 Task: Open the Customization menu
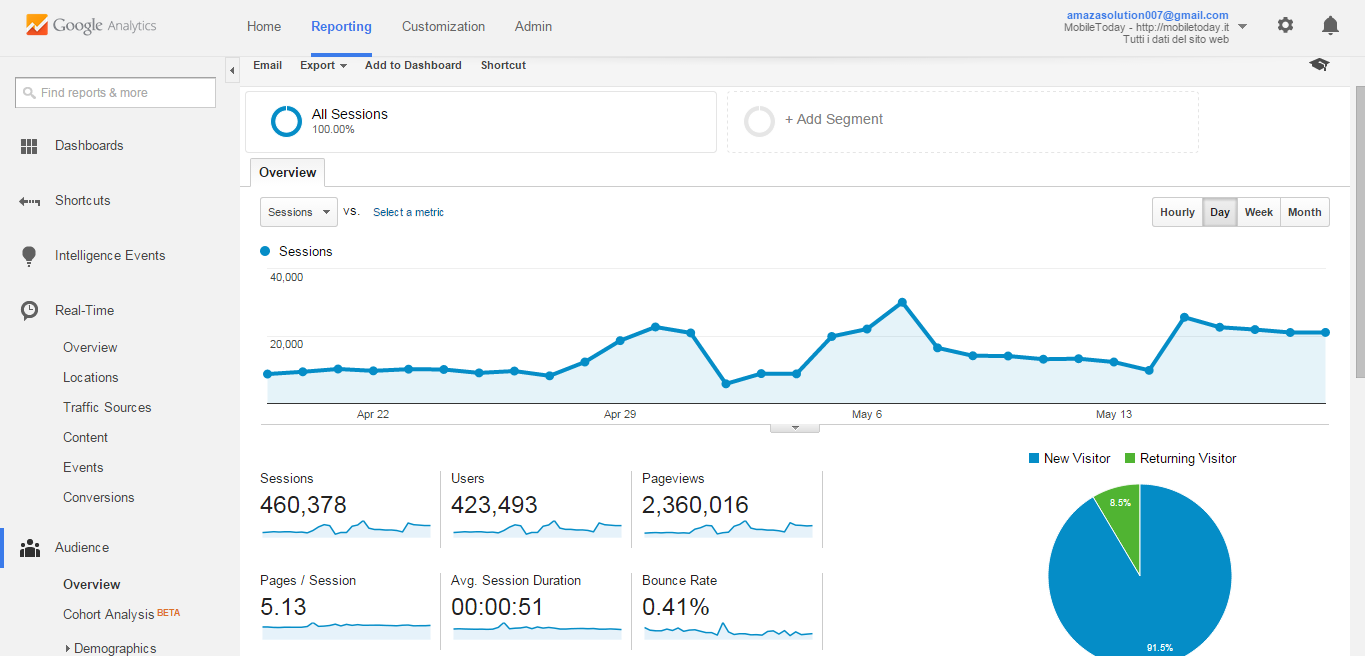(443, 26)
